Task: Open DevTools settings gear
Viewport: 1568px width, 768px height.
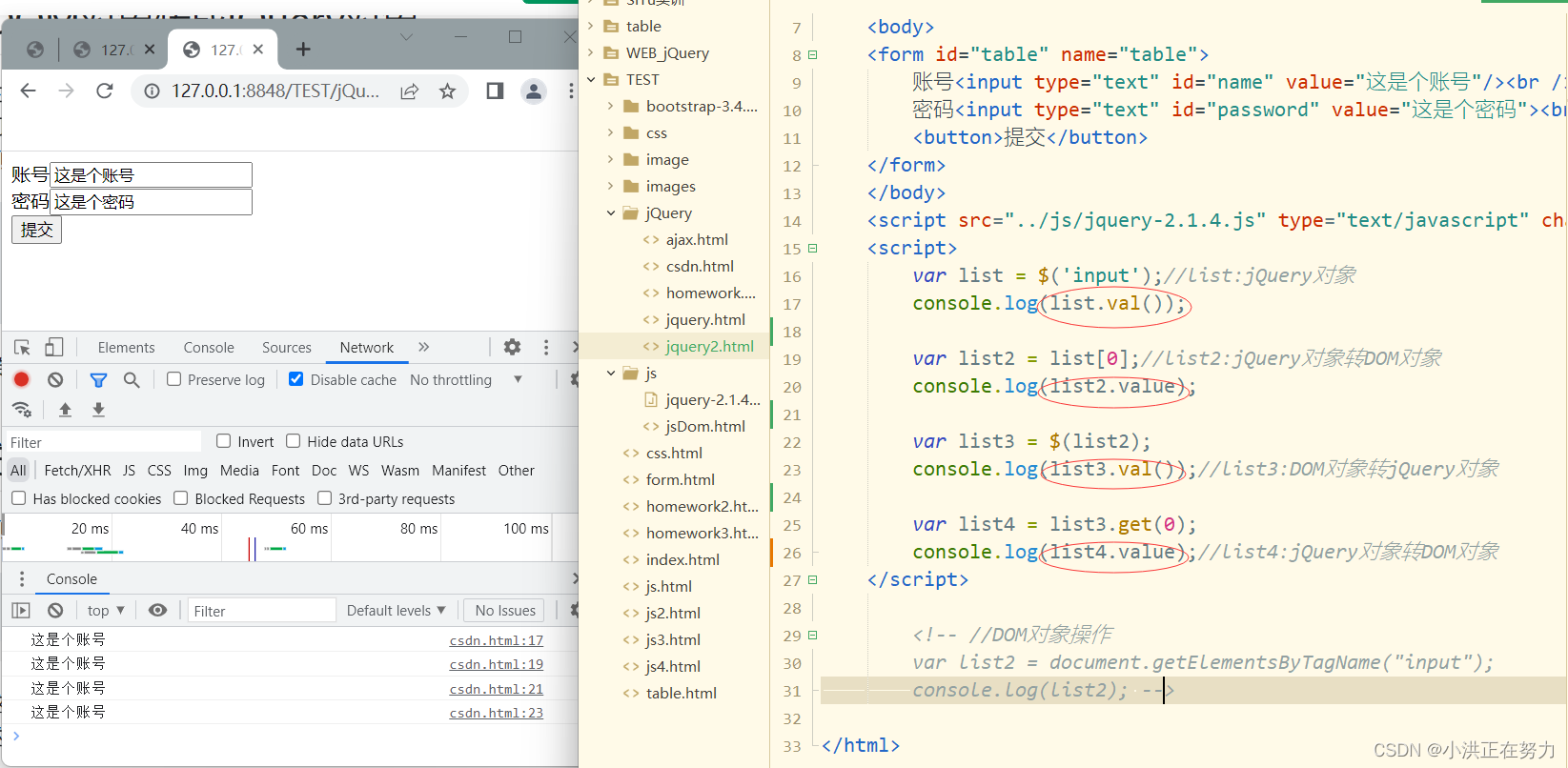Action: [x=513, y=347]
